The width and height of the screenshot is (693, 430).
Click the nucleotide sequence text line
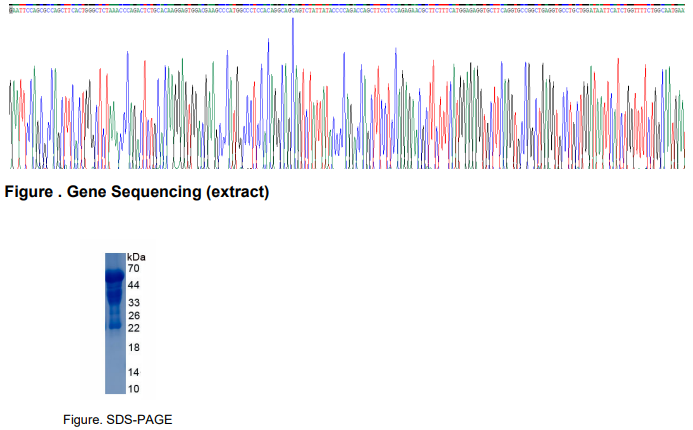[347, 10]
